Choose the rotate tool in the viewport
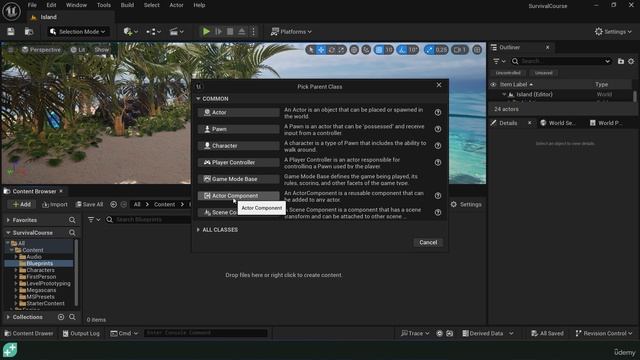 click(332, 50)
